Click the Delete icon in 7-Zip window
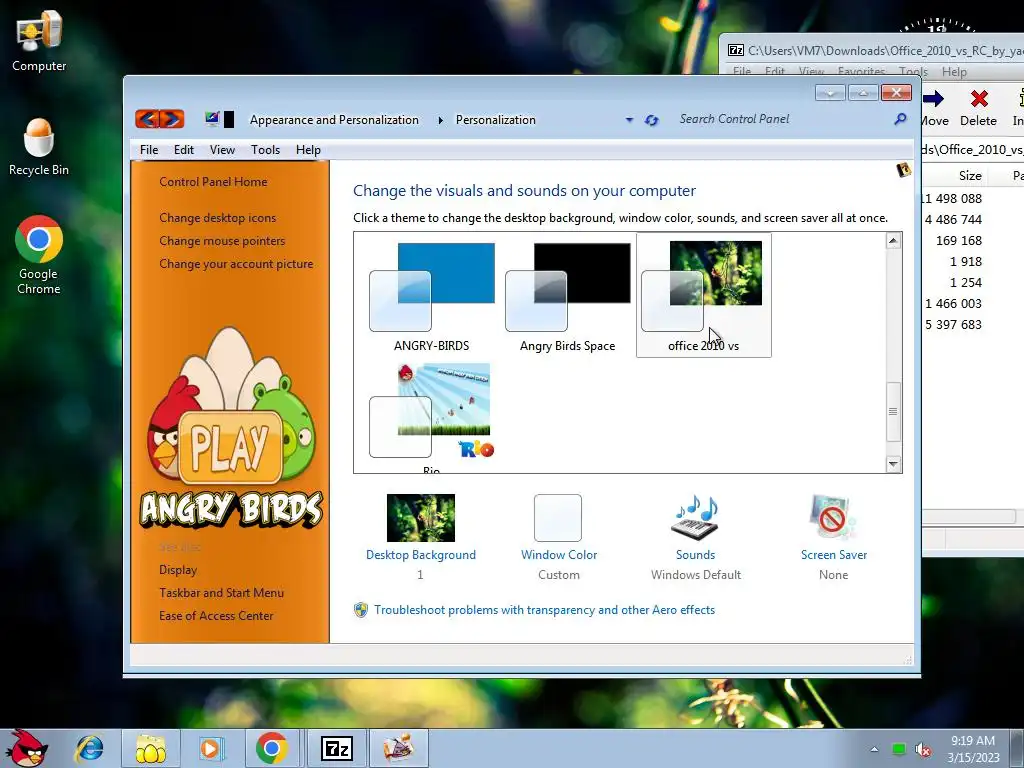The image size is (1024, 768). point(978,99)
